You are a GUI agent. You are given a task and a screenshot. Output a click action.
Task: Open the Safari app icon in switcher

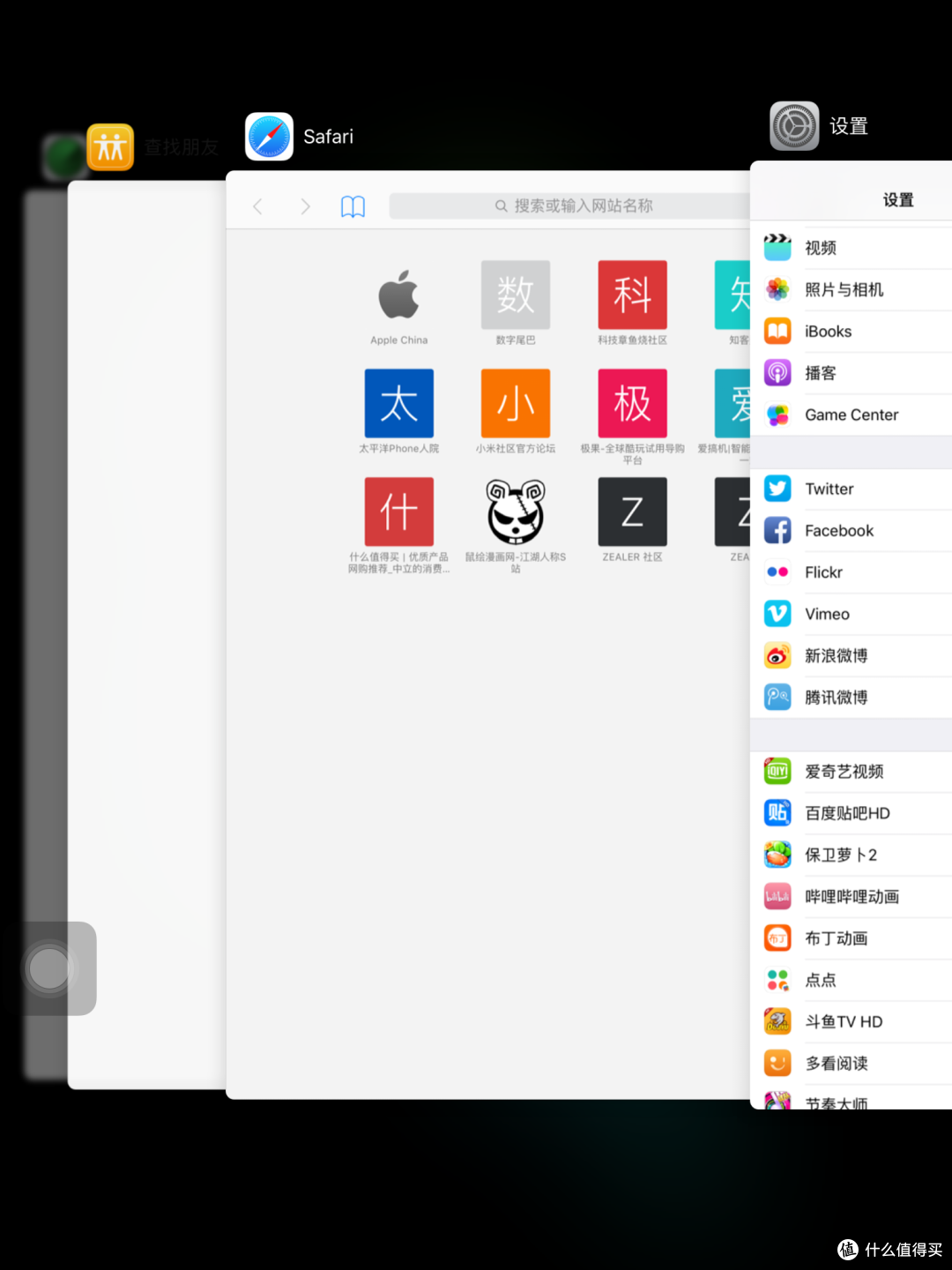tap(269, 137)
